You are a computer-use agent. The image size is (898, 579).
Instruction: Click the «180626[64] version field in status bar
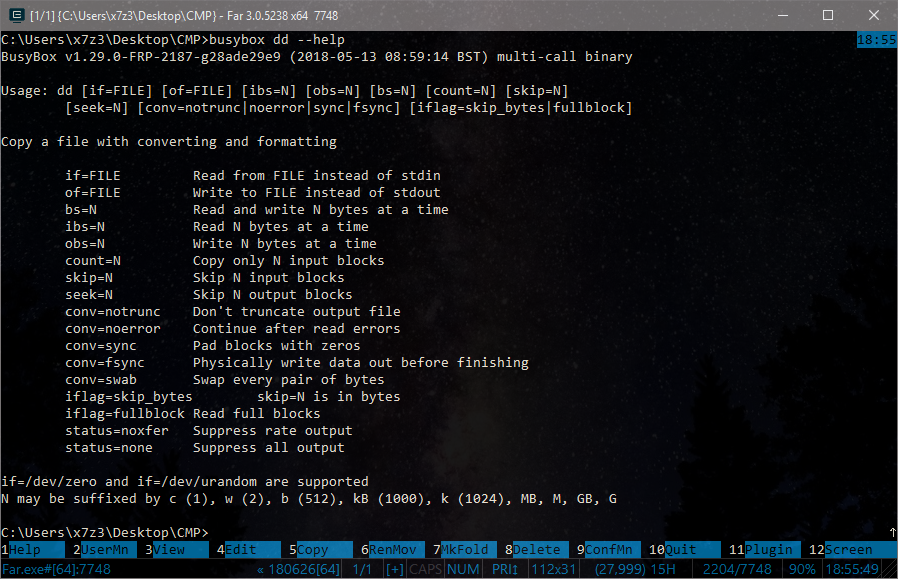(x=298, y=569)
